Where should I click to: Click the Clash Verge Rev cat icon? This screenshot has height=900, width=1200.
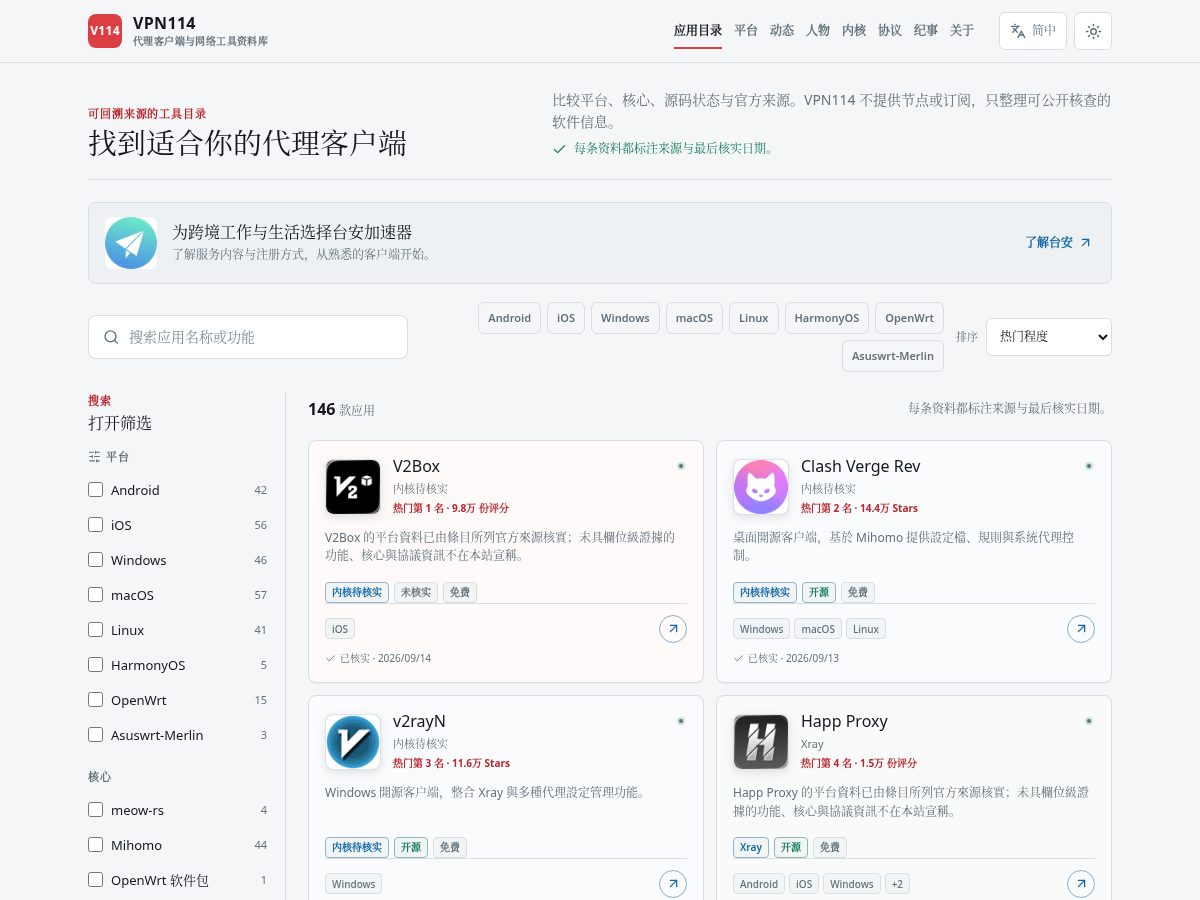761,487
